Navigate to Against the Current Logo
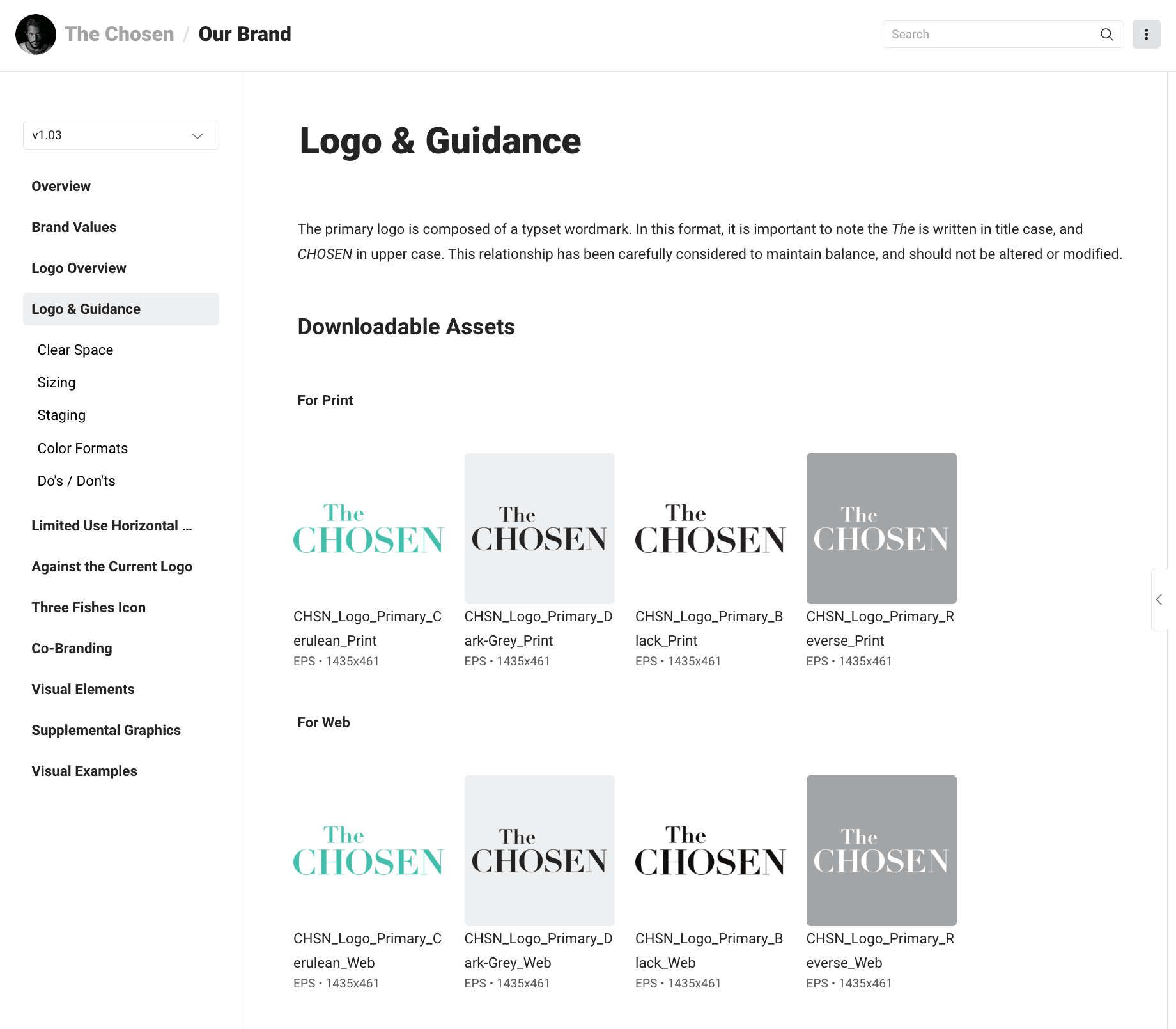Screen dimensions: 1176x1029 tap(112, 567)
